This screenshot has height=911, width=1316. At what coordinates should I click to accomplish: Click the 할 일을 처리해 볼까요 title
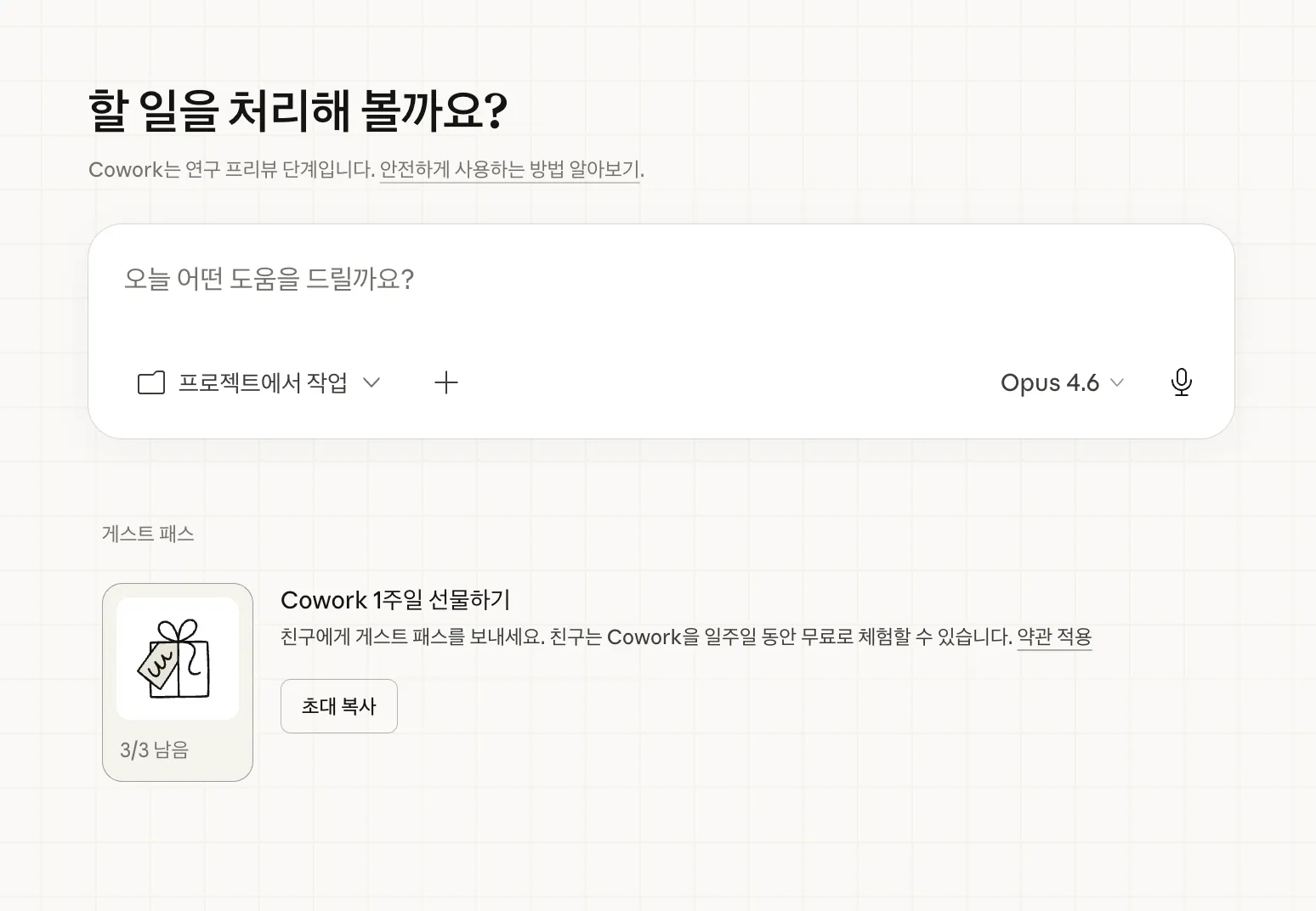click(298, 109)
